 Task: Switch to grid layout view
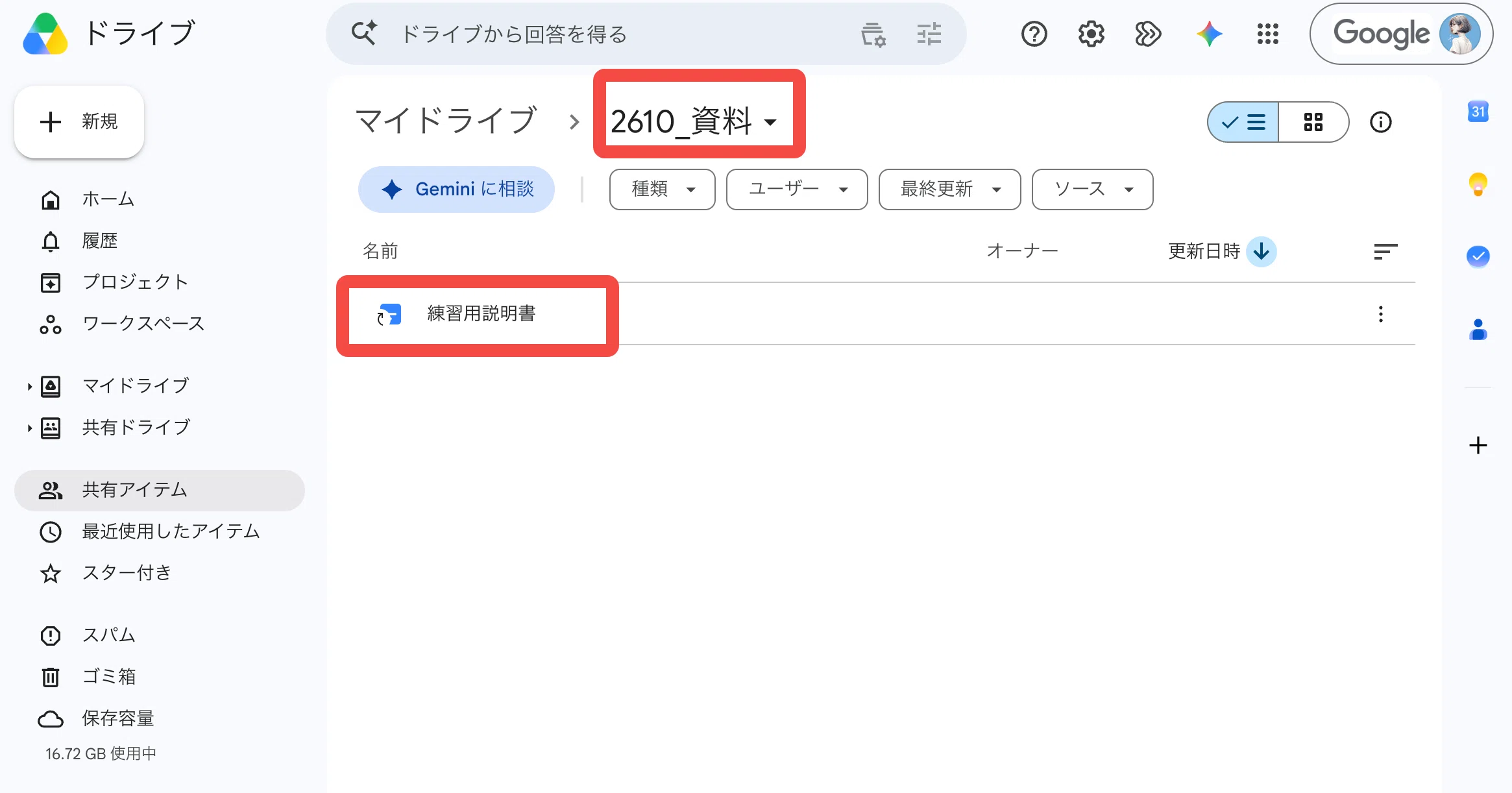point(1313,122)
